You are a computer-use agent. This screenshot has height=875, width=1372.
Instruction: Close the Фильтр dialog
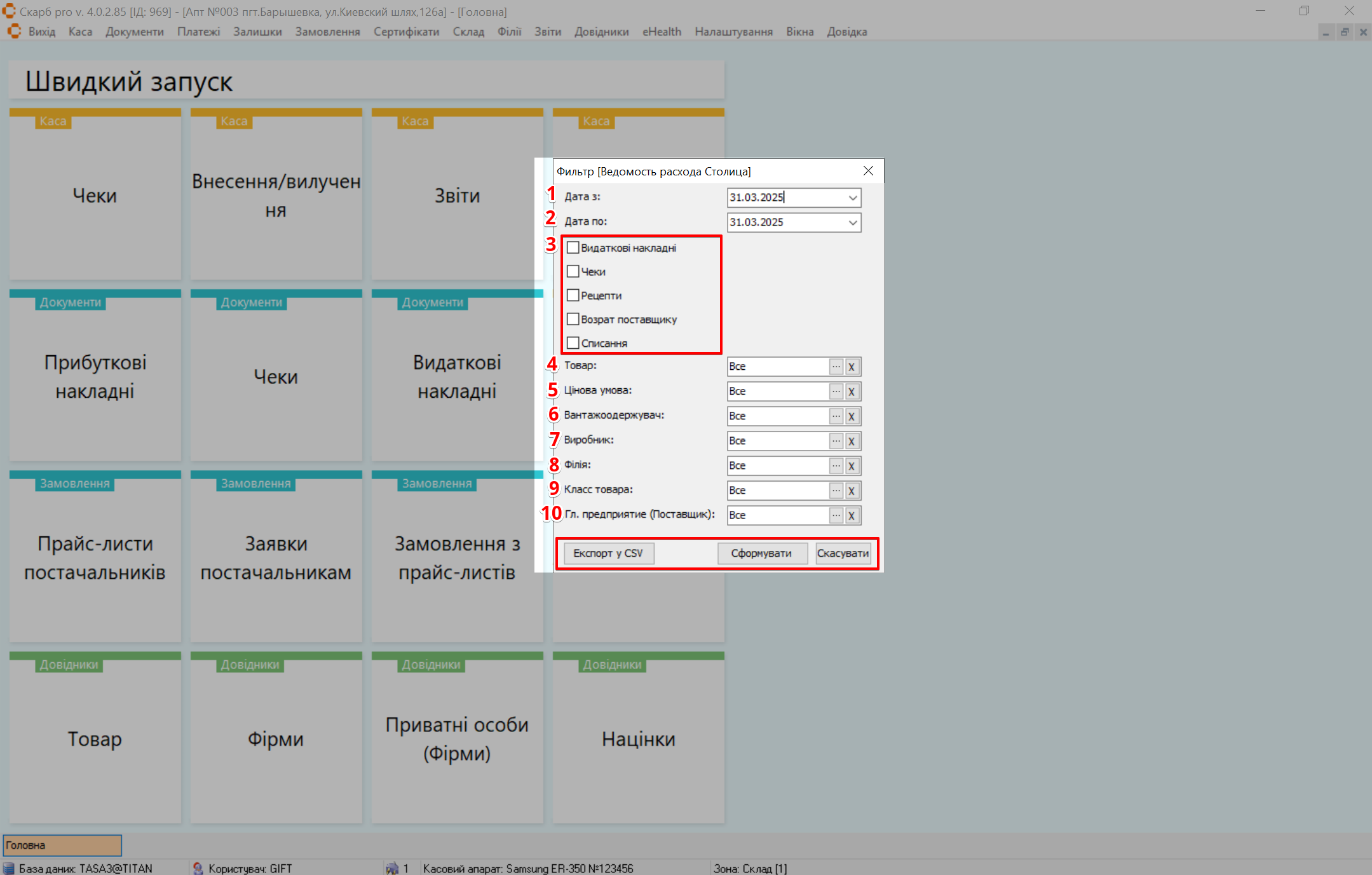click(x=868, y=171)
